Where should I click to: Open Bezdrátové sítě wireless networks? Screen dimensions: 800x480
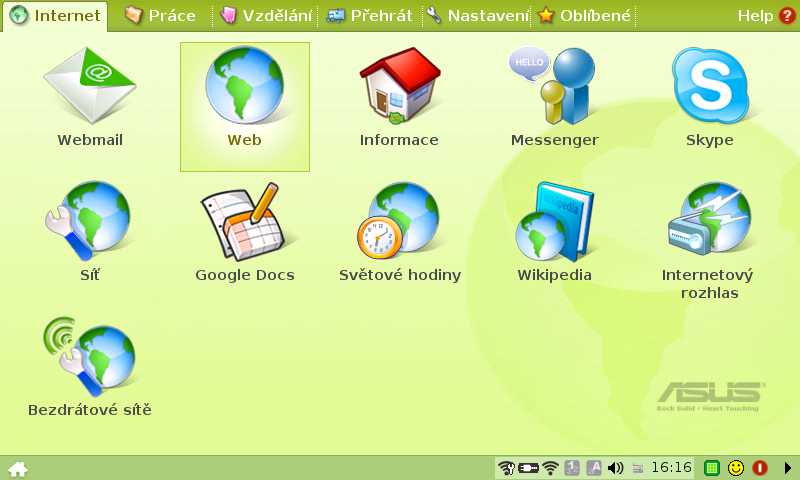(90, 356)
